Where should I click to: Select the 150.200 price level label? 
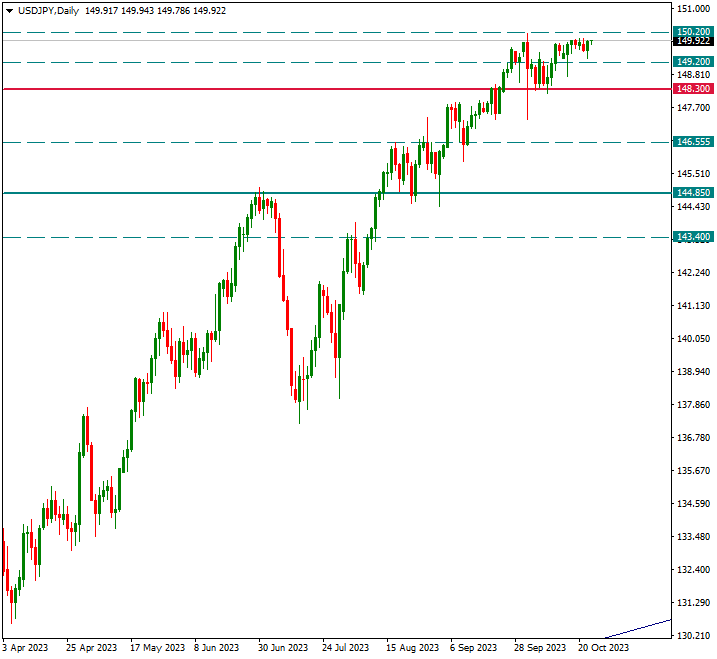tap(693, 32)
